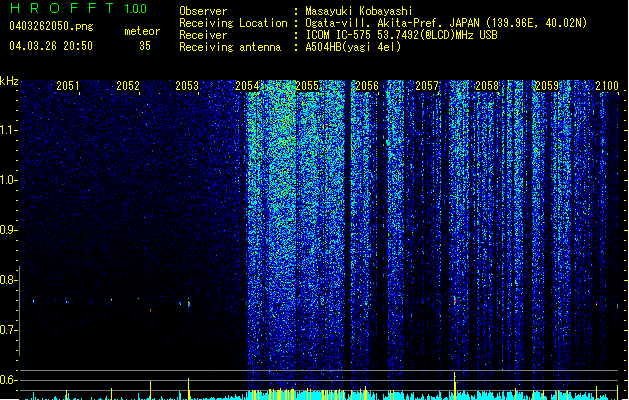Click the 2052 time marker
Screen dimensions: 629x400
click(x=128, y=85)
